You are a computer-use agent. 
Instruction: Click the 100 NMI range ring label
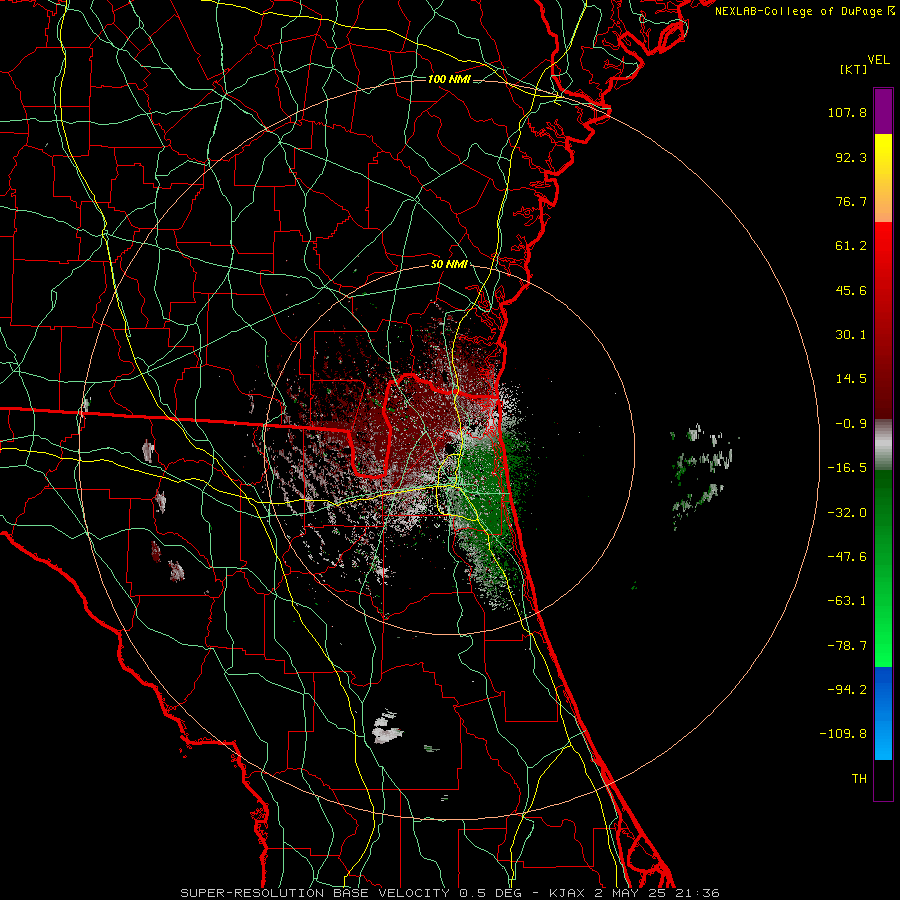click(x=449, y=79)
